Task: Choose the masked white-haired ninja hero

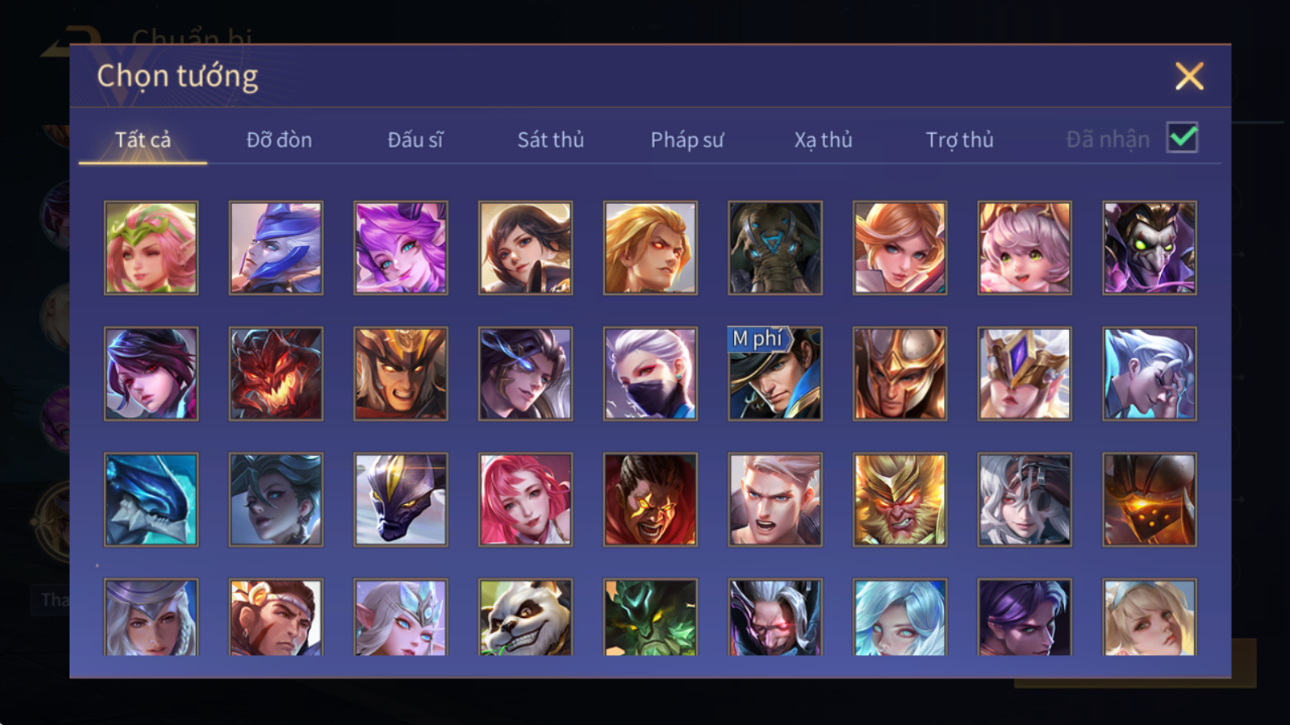Action: tap(650, 374)
